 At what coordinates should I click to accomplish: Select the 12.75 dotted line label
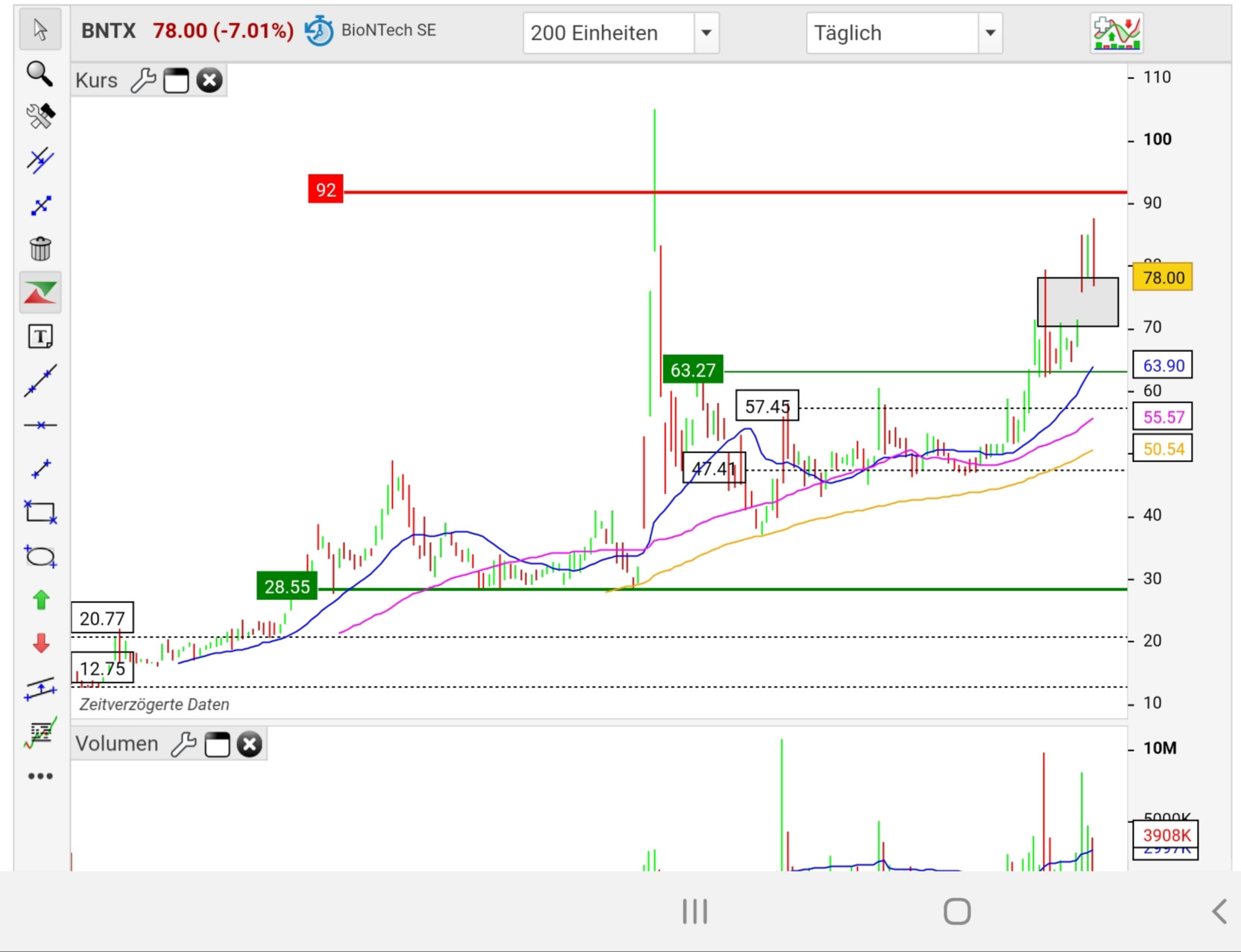[102, 668]
